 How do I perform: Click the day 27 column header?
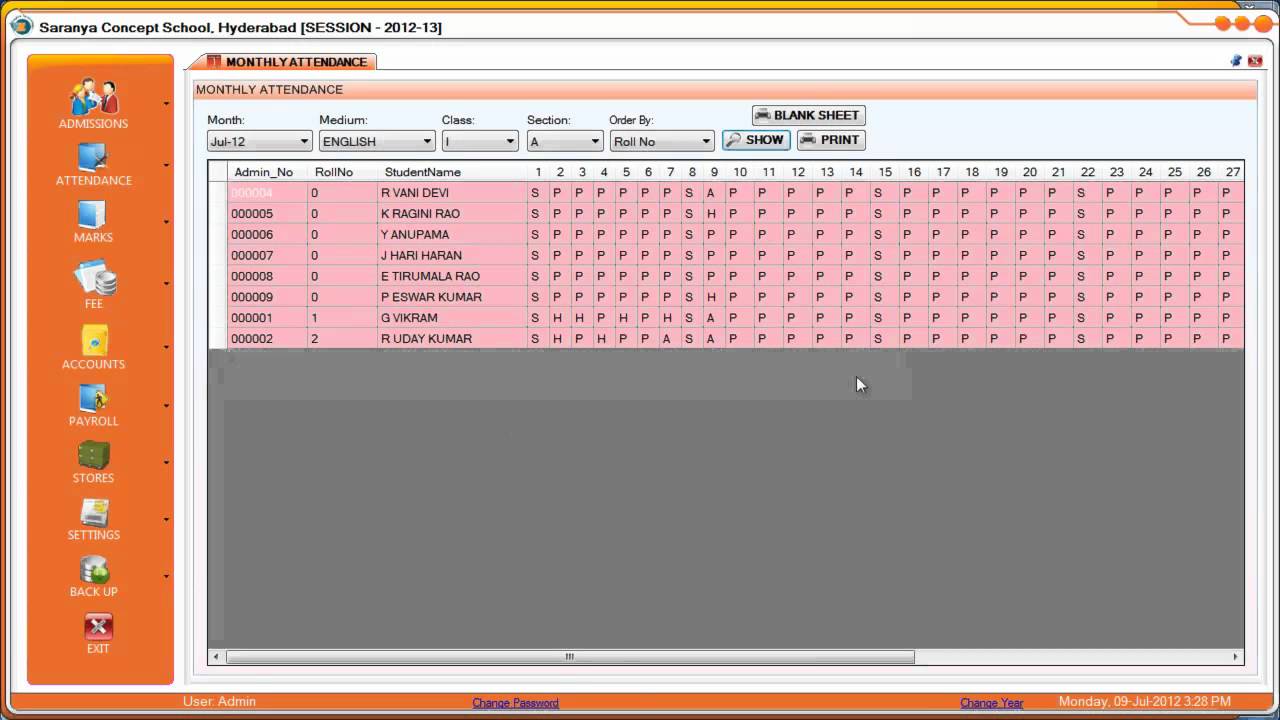[1232, 172]
